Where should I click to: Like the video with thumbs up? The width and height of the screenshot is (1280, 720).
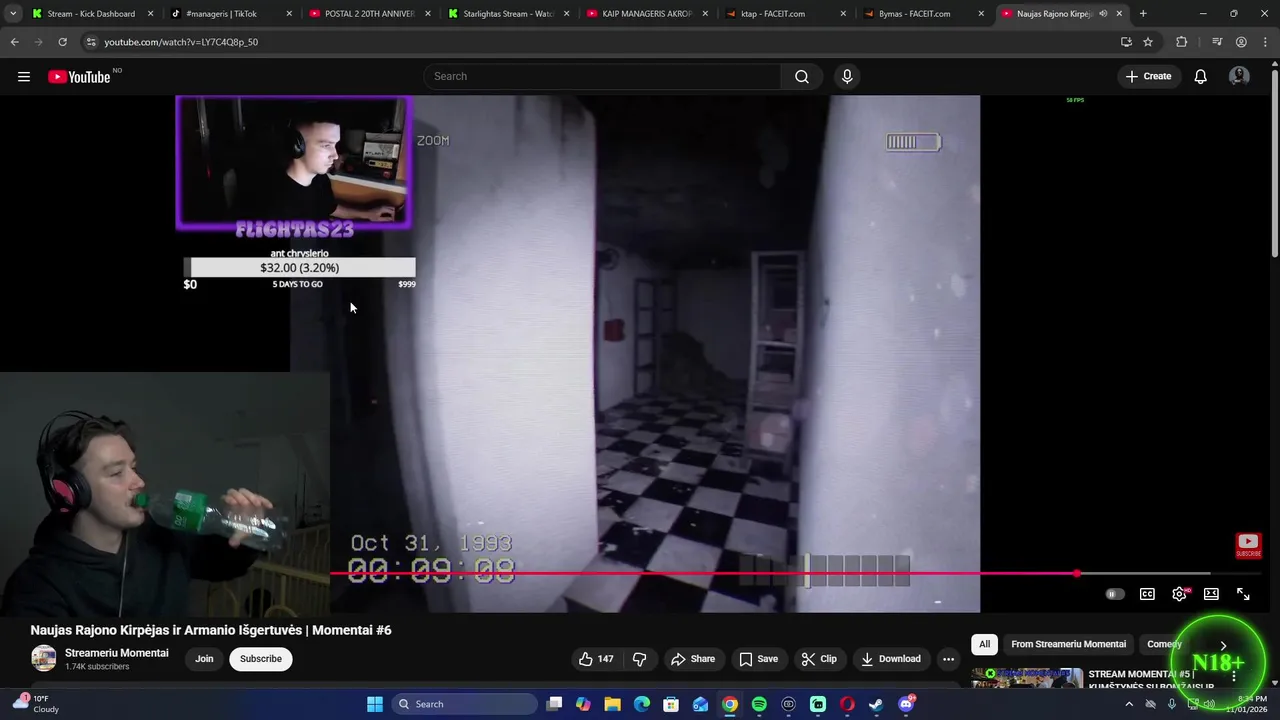[596, 659]
